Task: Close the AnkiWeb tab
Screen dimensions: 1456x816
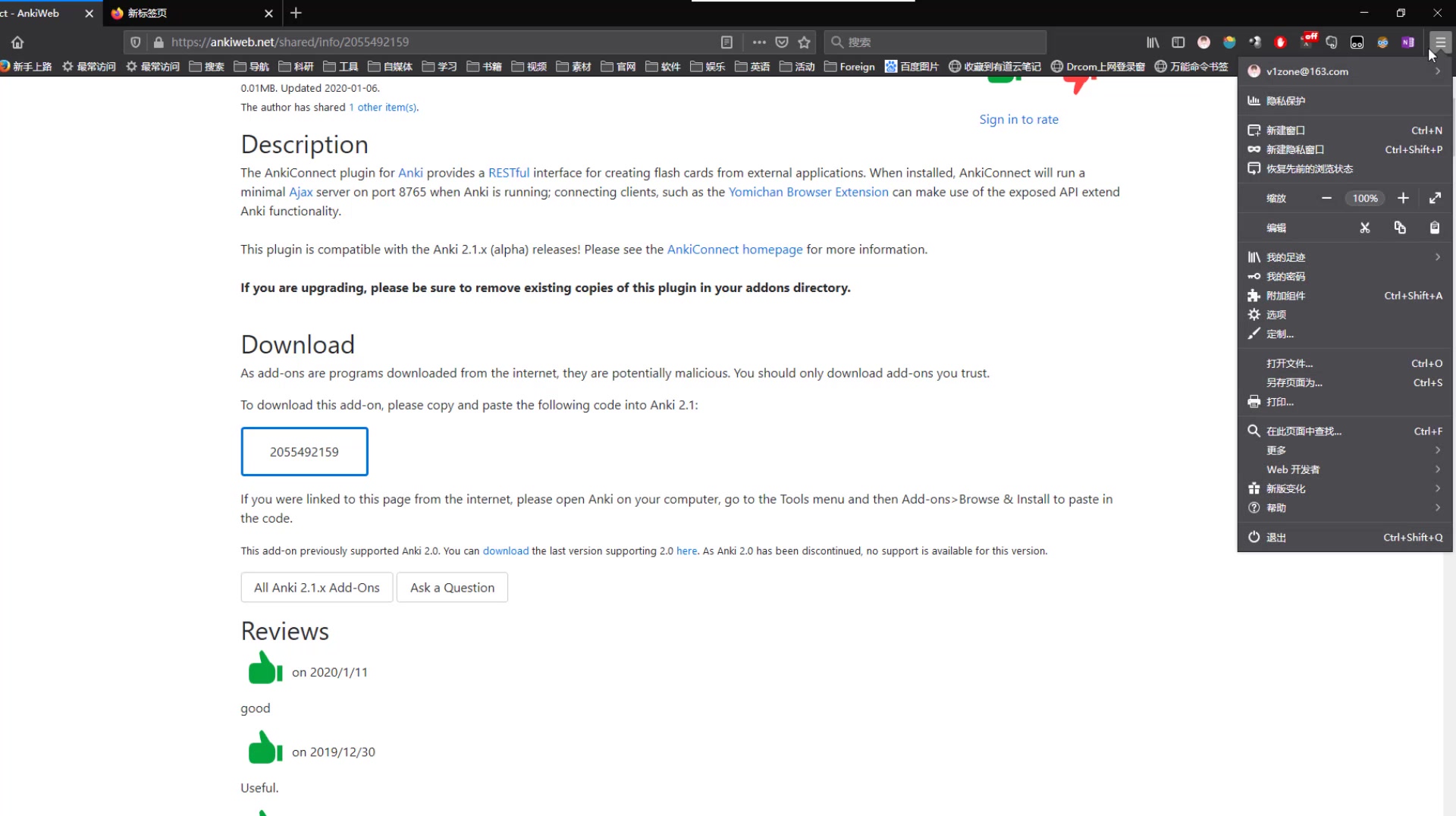Action: (x=89, y=14)
